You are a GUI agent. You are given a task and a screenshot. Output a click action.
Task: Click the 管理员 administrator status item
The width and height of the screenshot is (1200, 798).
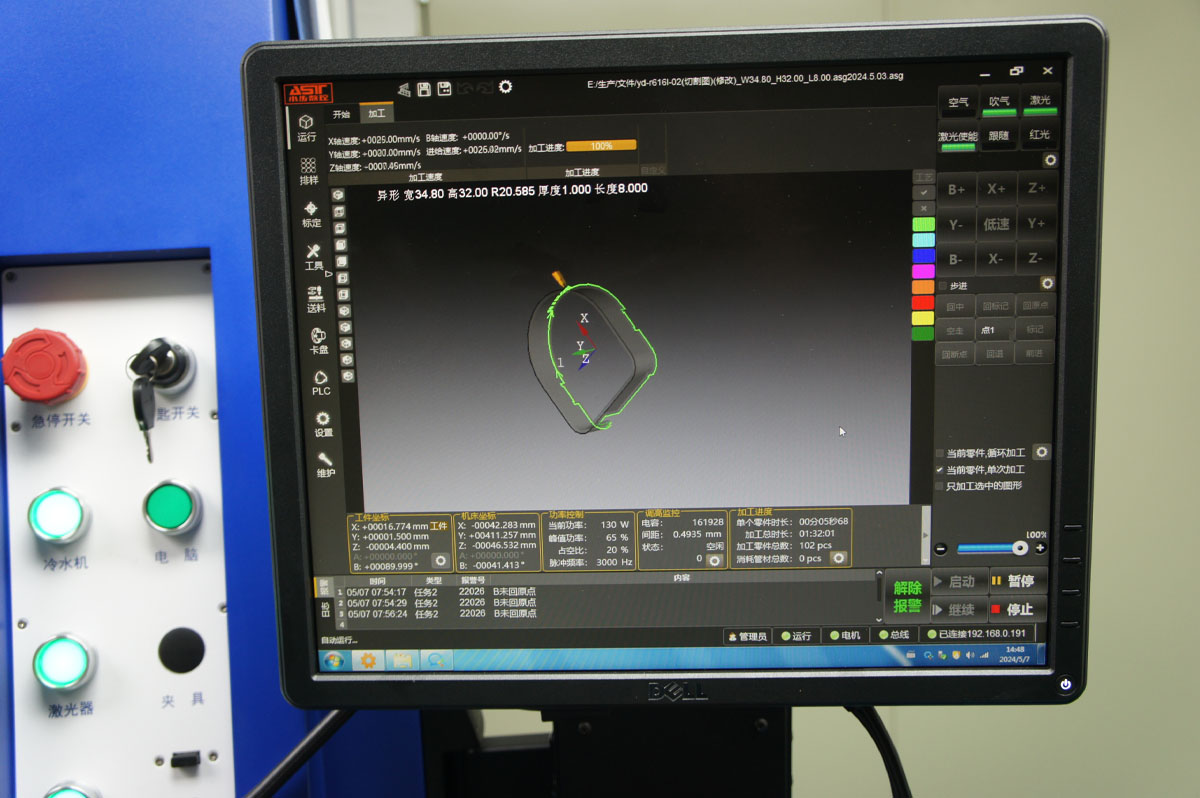(747, 635)
